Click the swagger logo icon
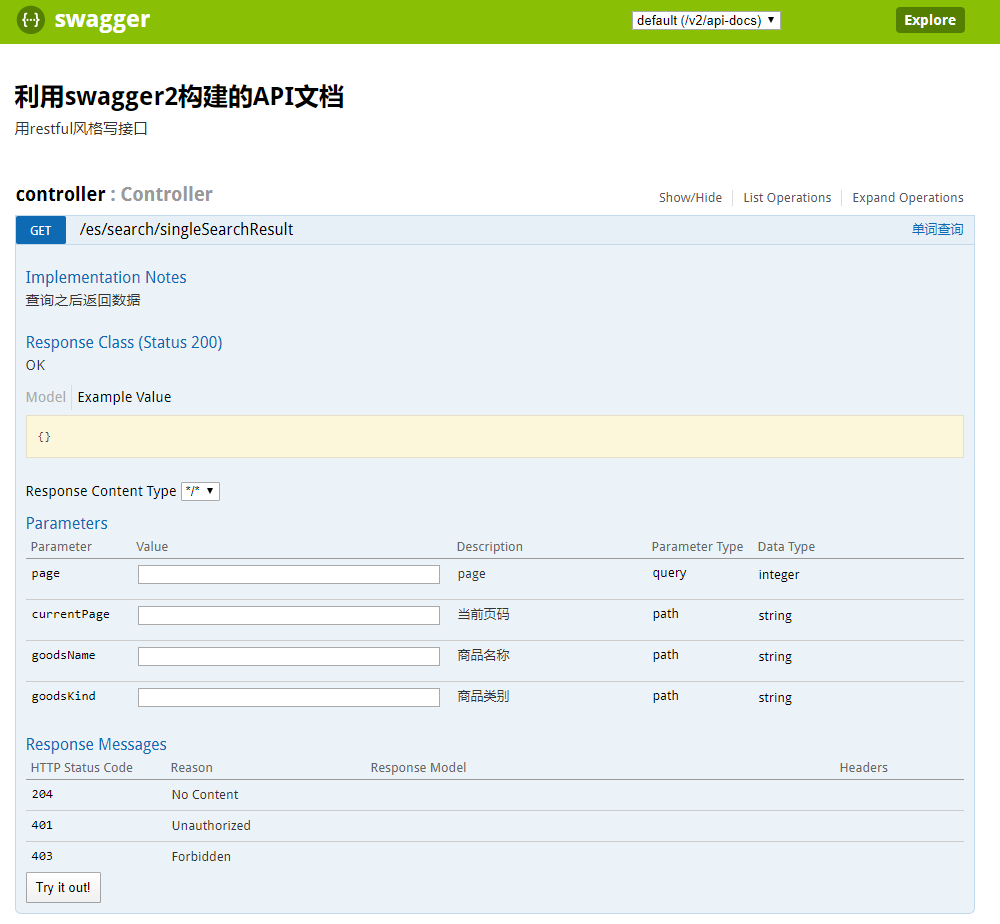This screenshot has height=924, width=1000. 31,20
